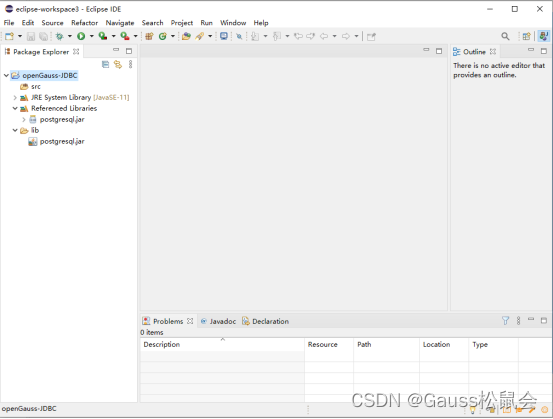
Task: Open the Run configurations dropdown arrow
Action: [92, 36]
